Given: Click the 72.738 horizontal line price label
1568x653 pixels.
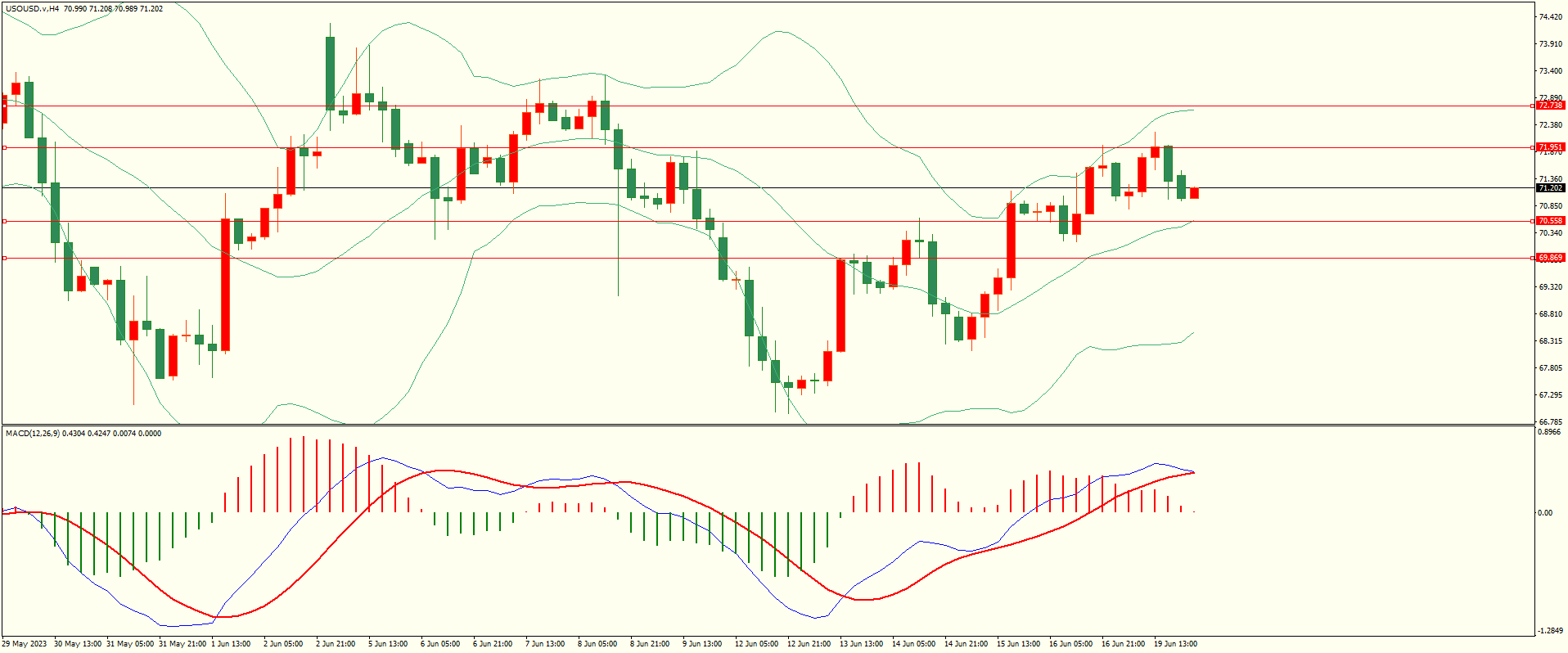Looking at the screenshot, I should coord(1550,106).
